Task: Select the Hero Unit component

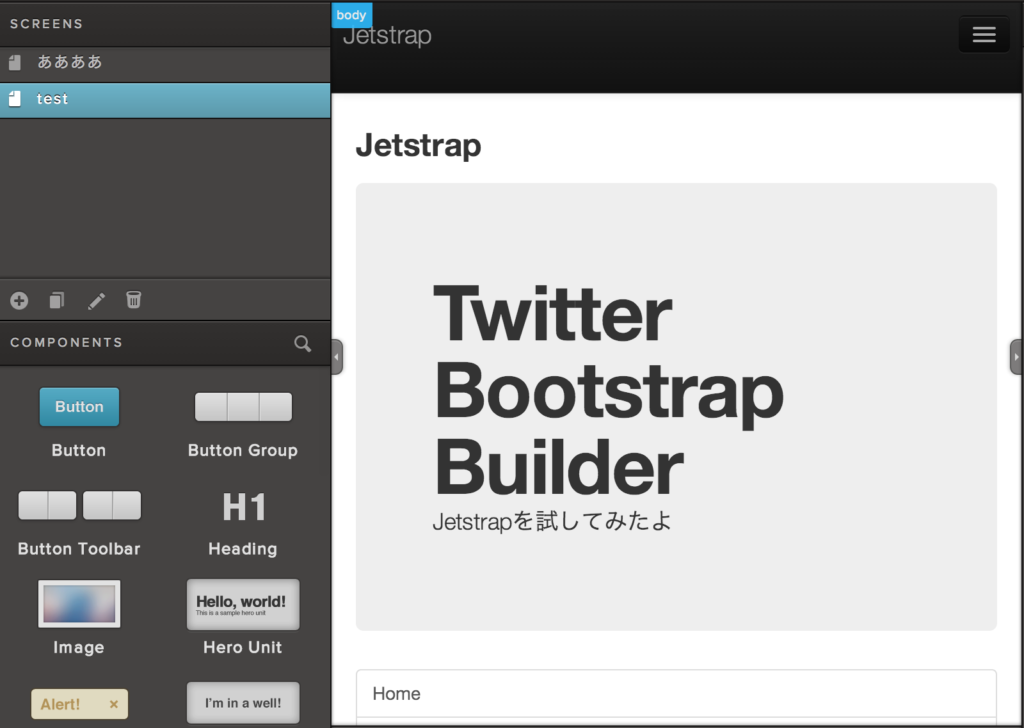Action: (x=242, y=604)
